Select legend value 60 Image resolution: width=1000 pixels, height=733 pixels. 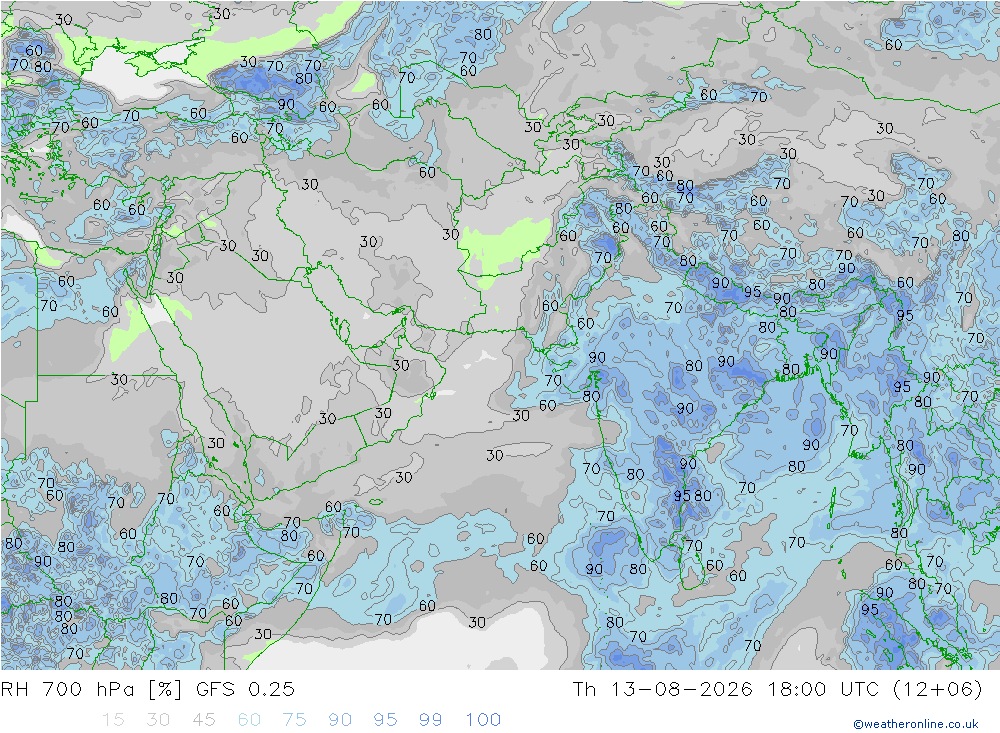[249, 720]
